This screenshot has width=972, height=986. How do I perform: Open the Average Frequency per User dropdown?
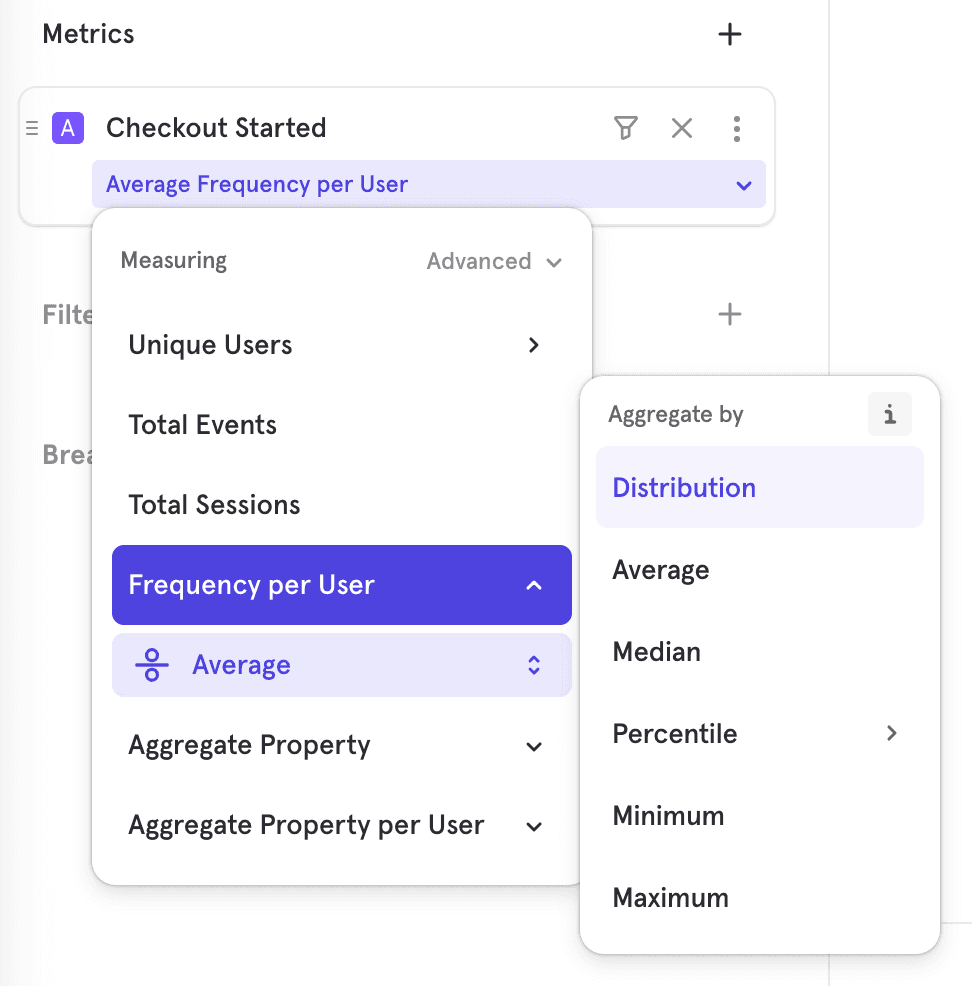click(428, 185)
